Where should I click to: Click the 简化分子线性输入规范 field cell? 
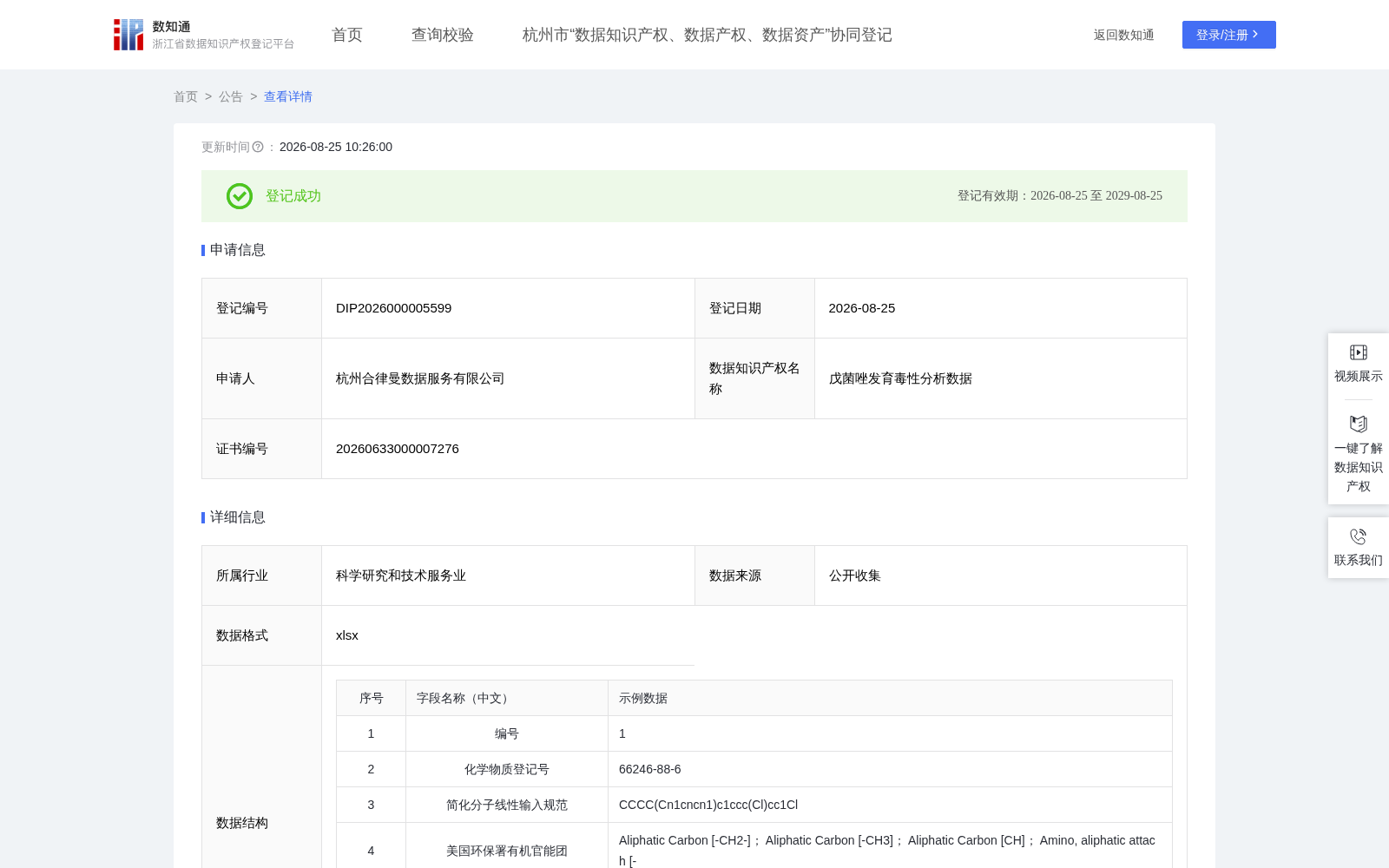[507, 805]
